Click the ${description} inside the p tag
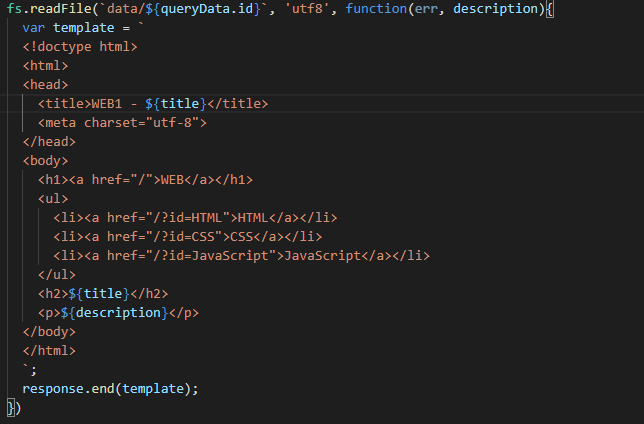The width and height of the screenshot is (644, 424). (x=115, y=313)
